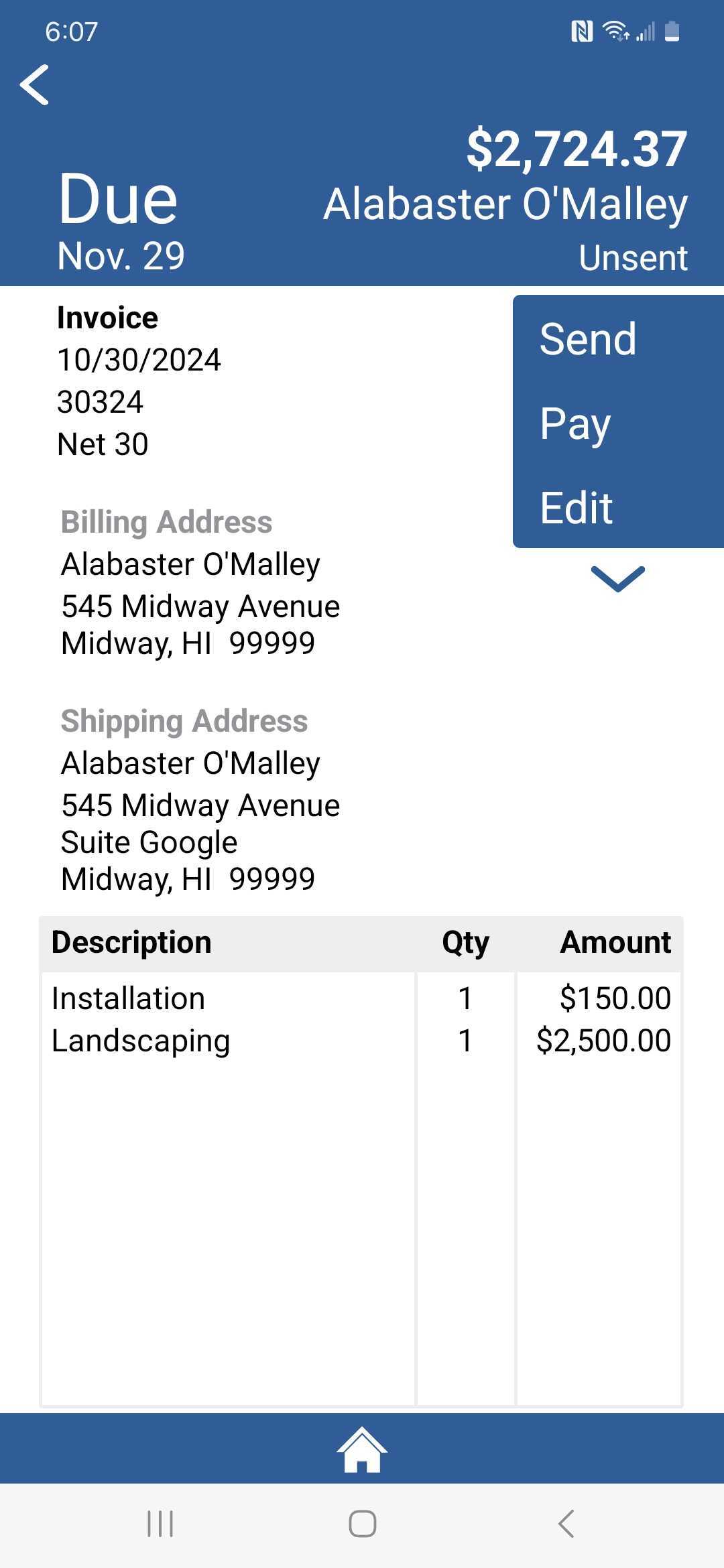Select Send from the action menu
This screenshot has width=724, height=1568.
click(x=618, y=338)
